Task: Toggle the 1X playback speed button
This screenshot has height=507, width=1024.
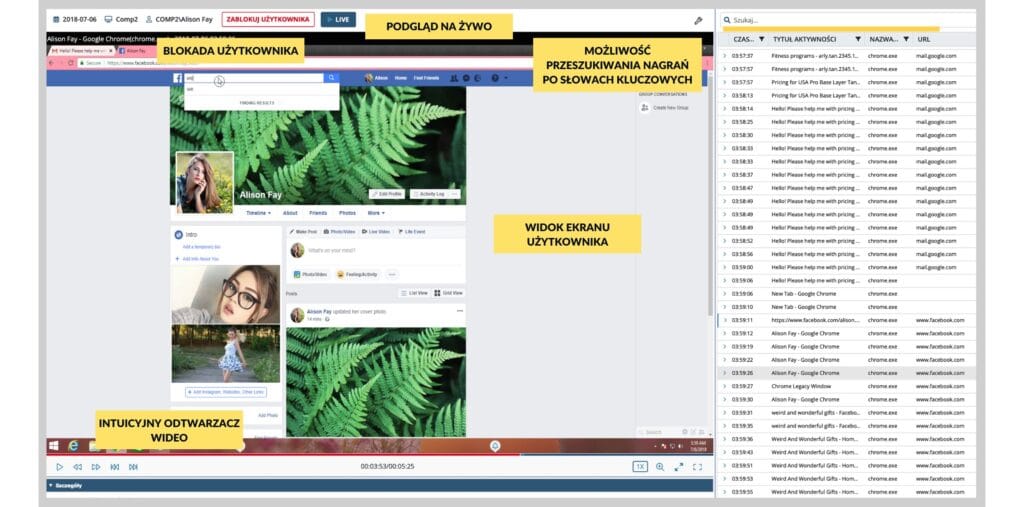Action: 640,467
